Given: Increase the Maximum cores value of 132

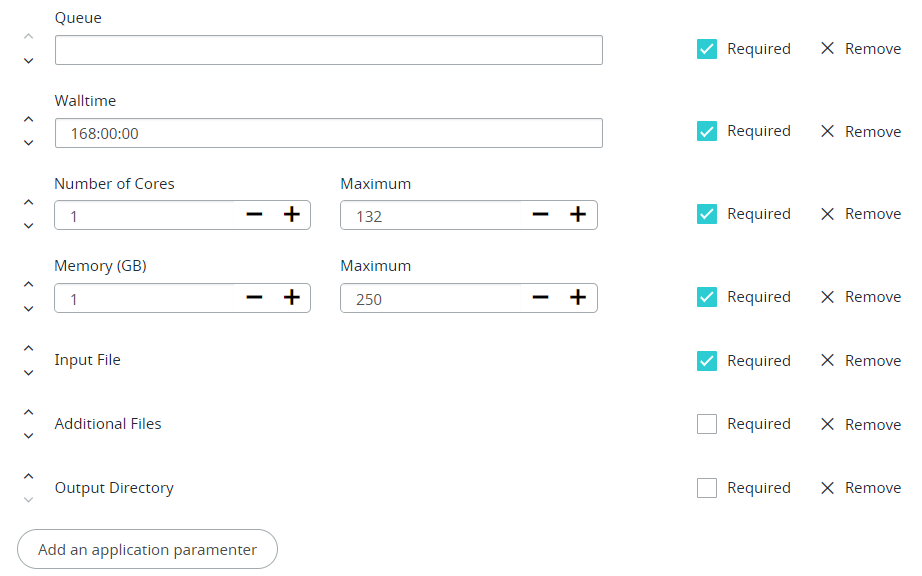Looking at the screenshot, I should pos(577,215).
